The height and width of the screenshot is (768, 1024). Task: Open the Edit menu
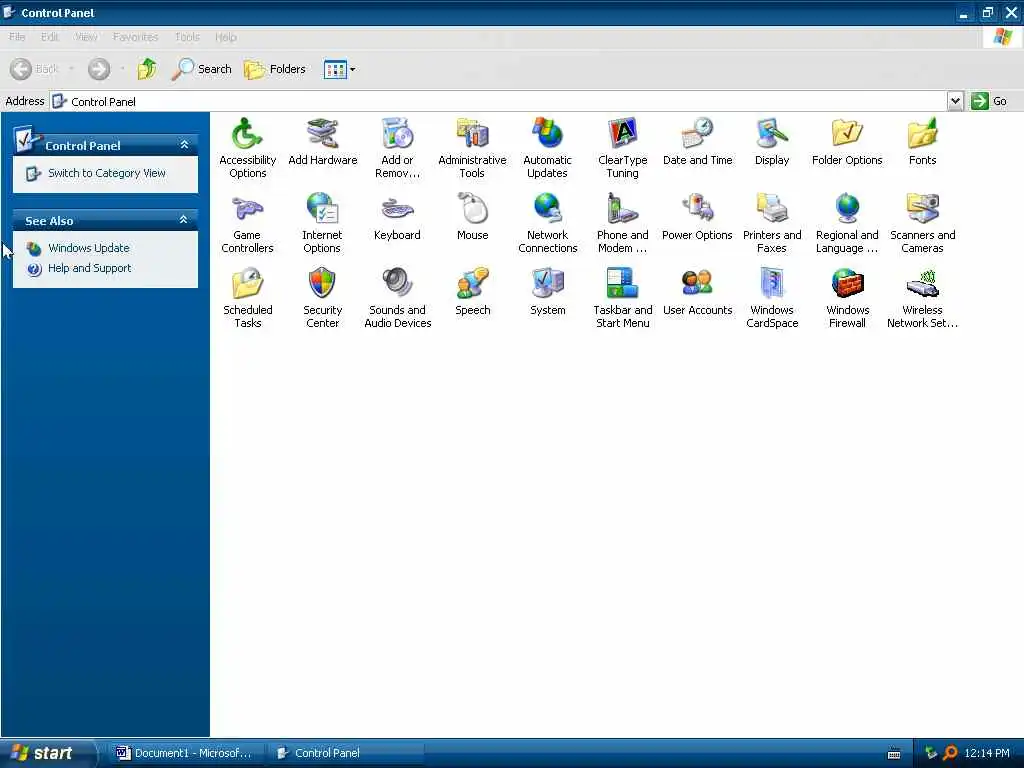(50, 37)
